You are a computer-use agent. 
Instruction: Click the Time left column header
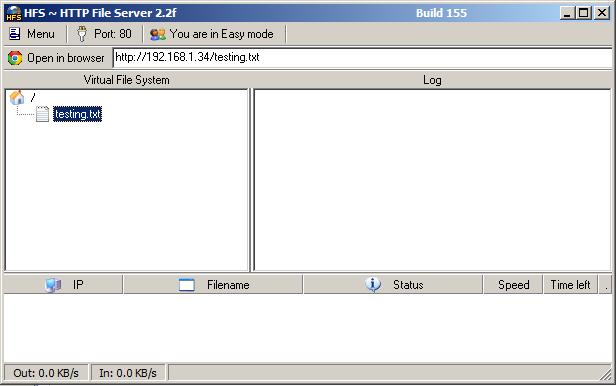coord(570,285)
